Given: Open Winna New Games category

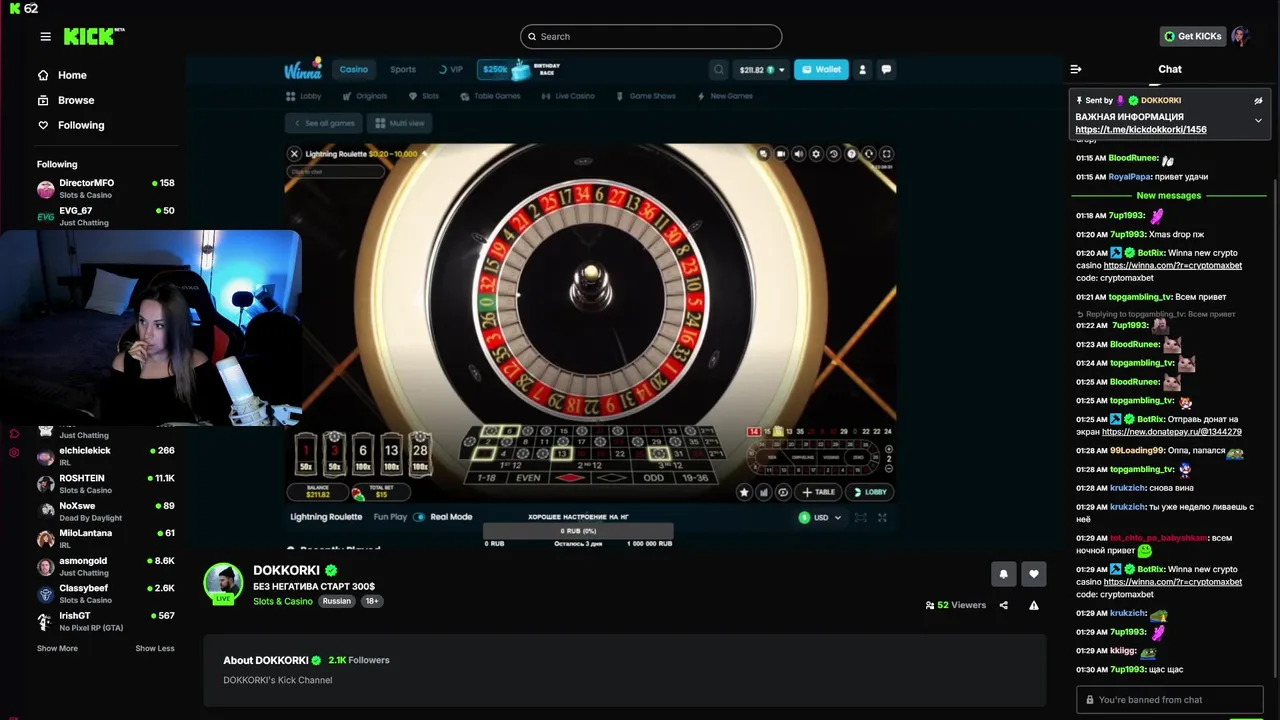Looking at the screenshot, I should tap(724, 96).
